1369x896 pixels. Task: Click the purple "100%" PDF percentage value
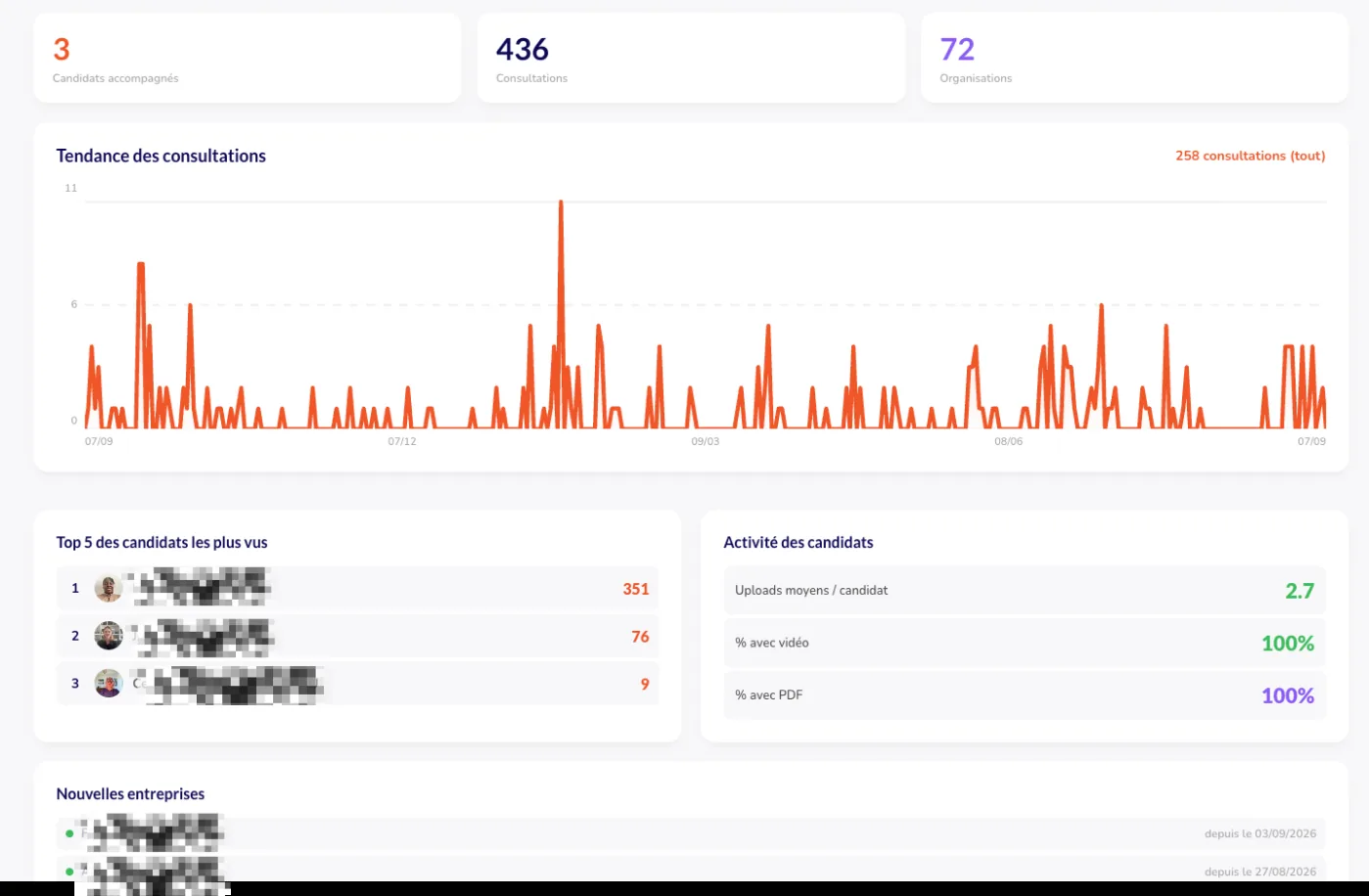click(1288, 695)
